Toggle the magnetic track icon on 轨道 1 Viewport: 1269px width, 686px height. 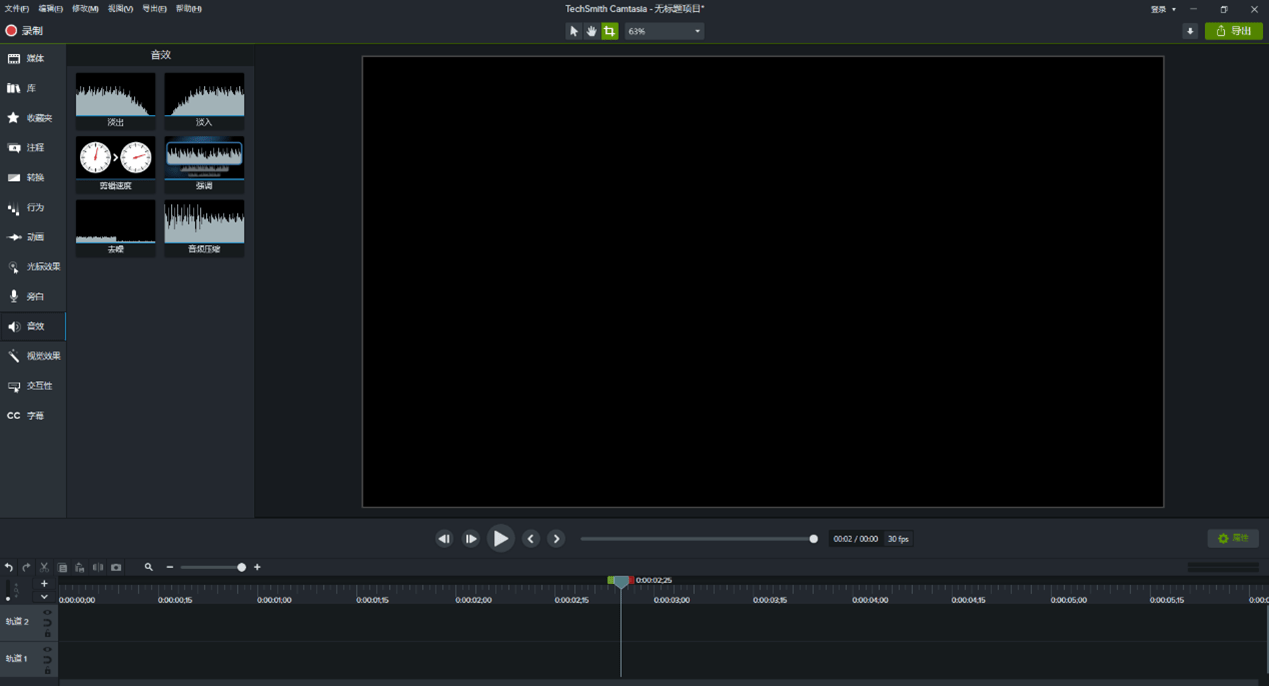click(47, 659)
